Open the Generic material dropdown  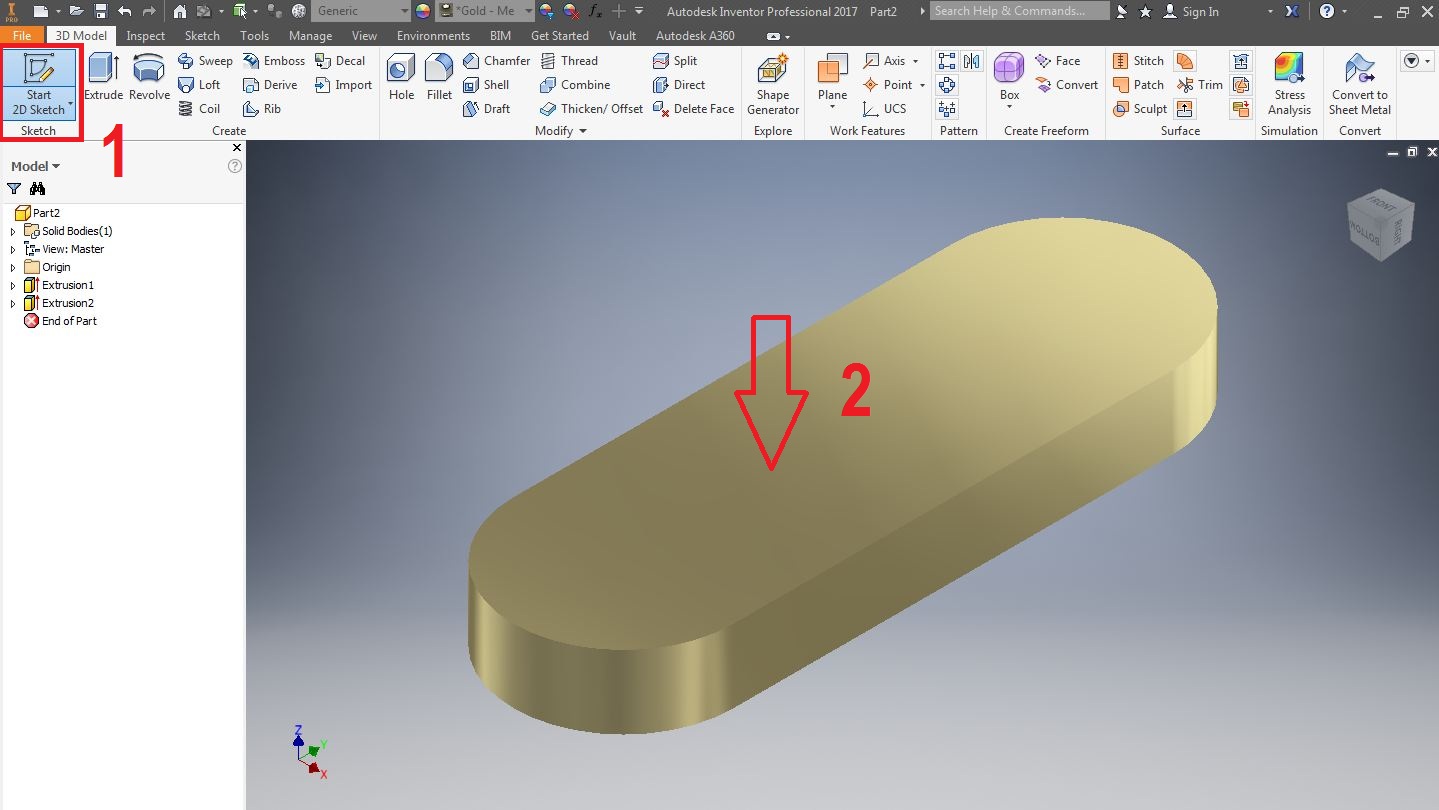360,11
